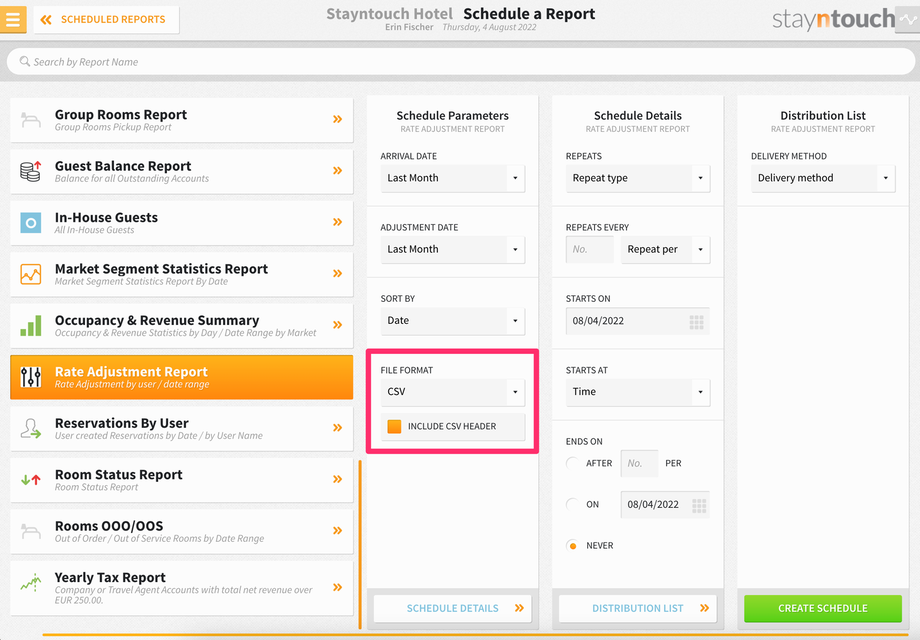Click the Ends On After number field
920x640 pixels.
point(639,463)
